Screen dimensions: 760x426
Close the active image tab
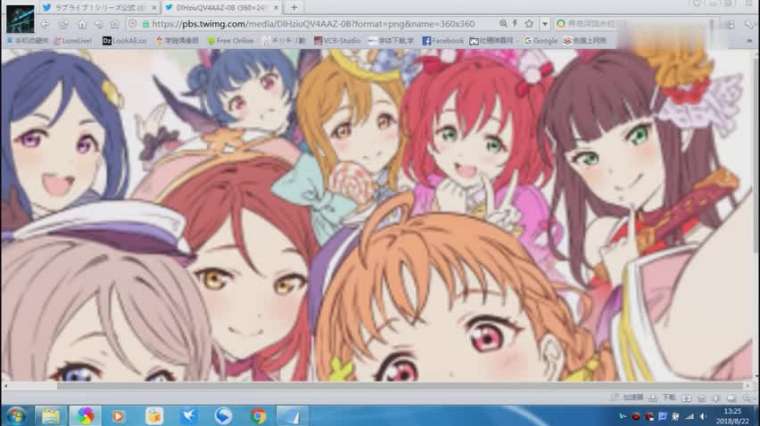(x=276, y=8)
